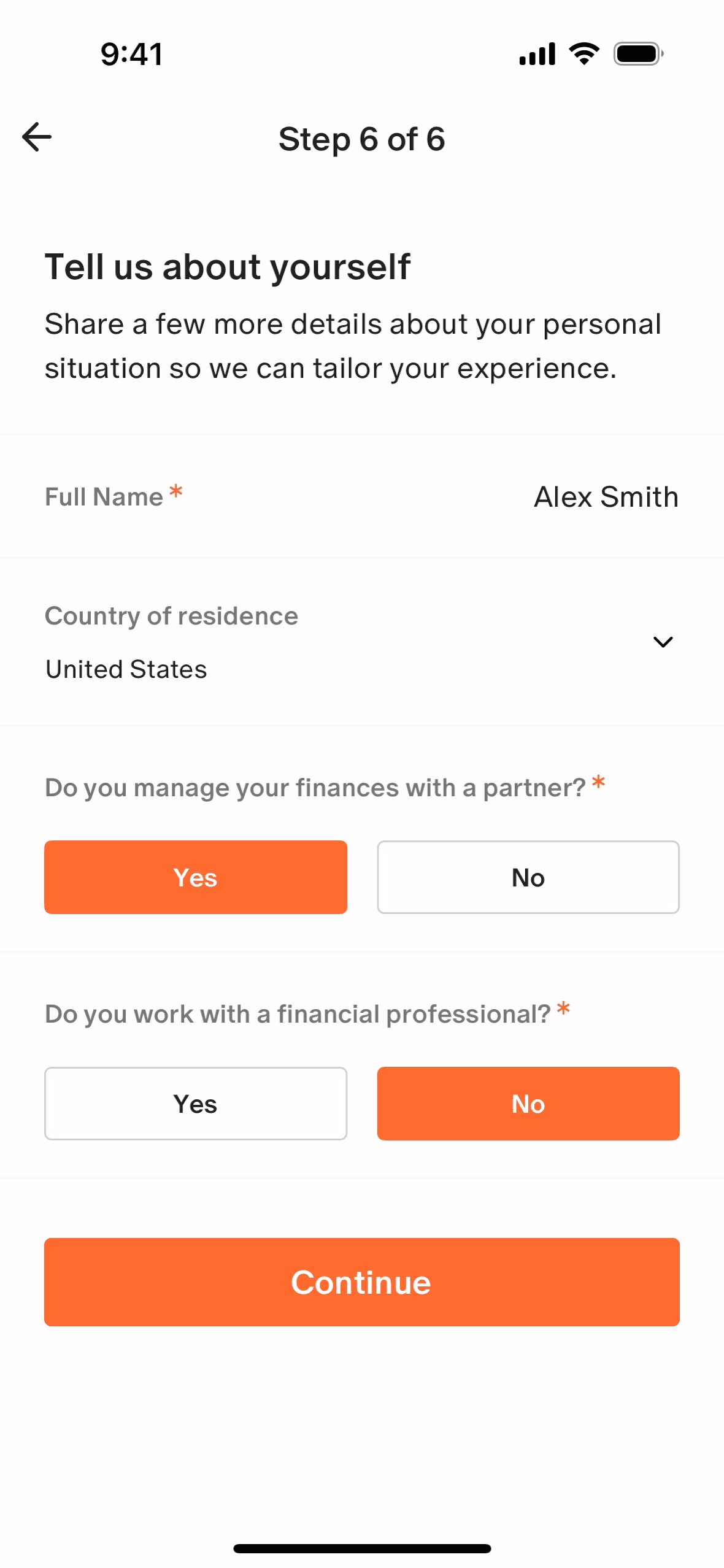Click the Wi-Fi status icon
Image resolution: width=724 pixels, height=1568 pixels.
pos(582,53)
